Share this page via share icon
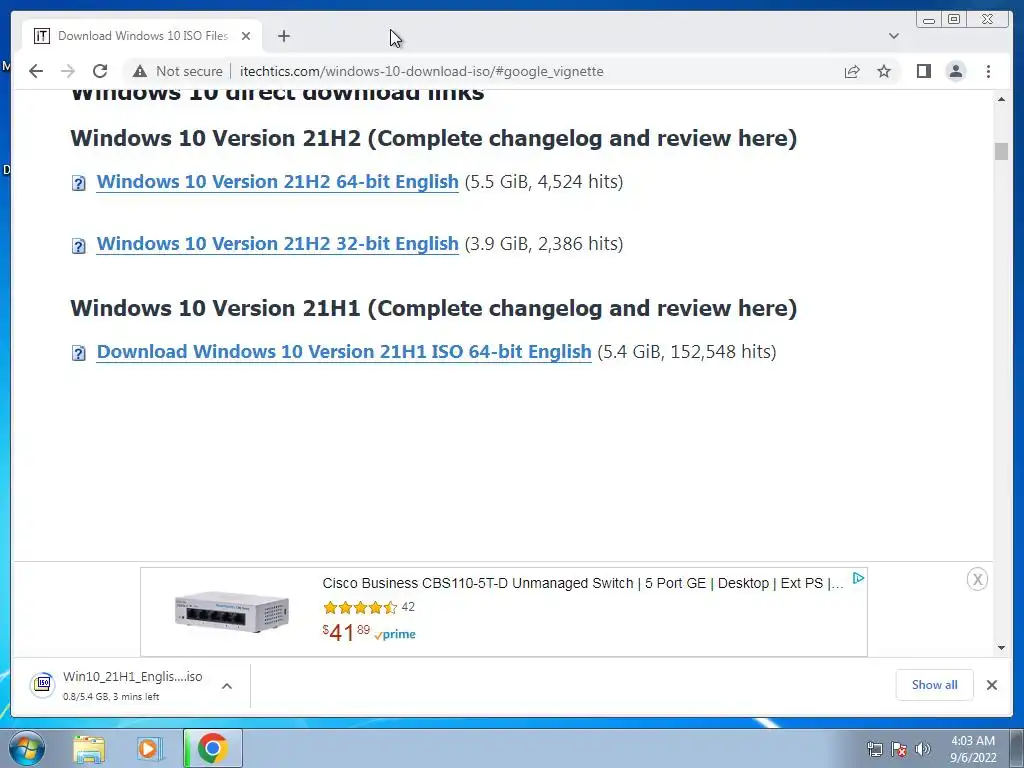1024x768 pixels. click(x=852, y=71)
